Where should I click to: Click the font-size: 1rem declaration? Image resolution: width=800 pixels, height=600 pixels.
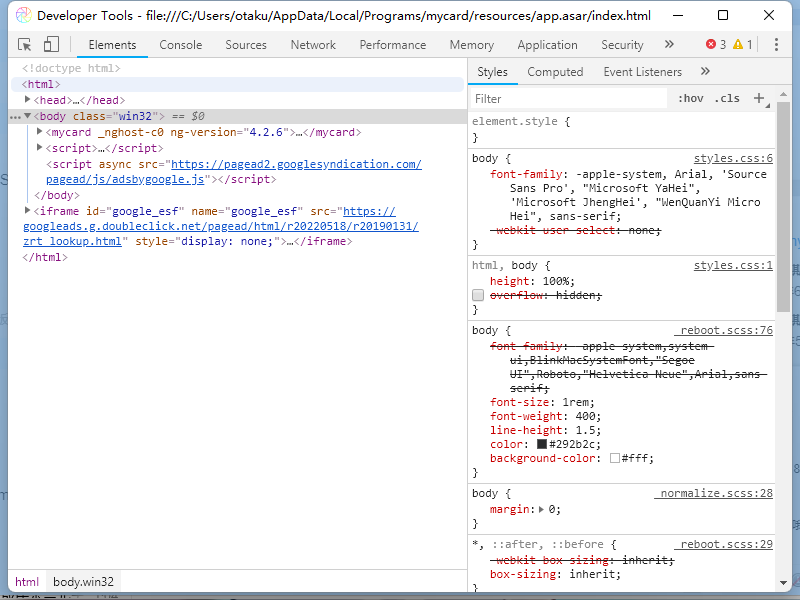coord(542,402)
